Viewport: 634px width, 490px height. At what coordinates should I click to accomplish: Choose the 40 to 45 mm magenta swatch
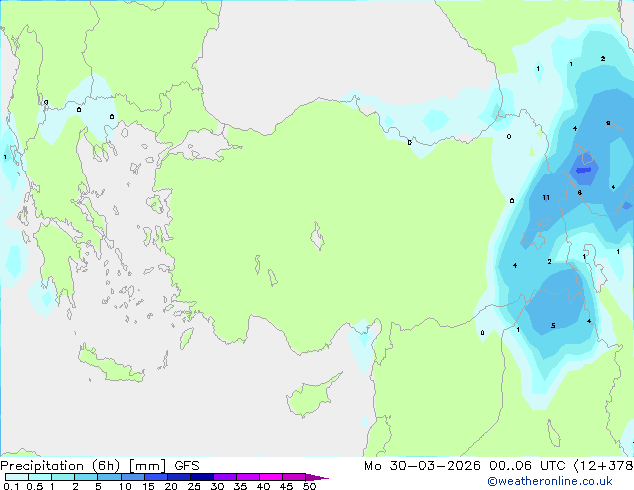pos(271,477)
